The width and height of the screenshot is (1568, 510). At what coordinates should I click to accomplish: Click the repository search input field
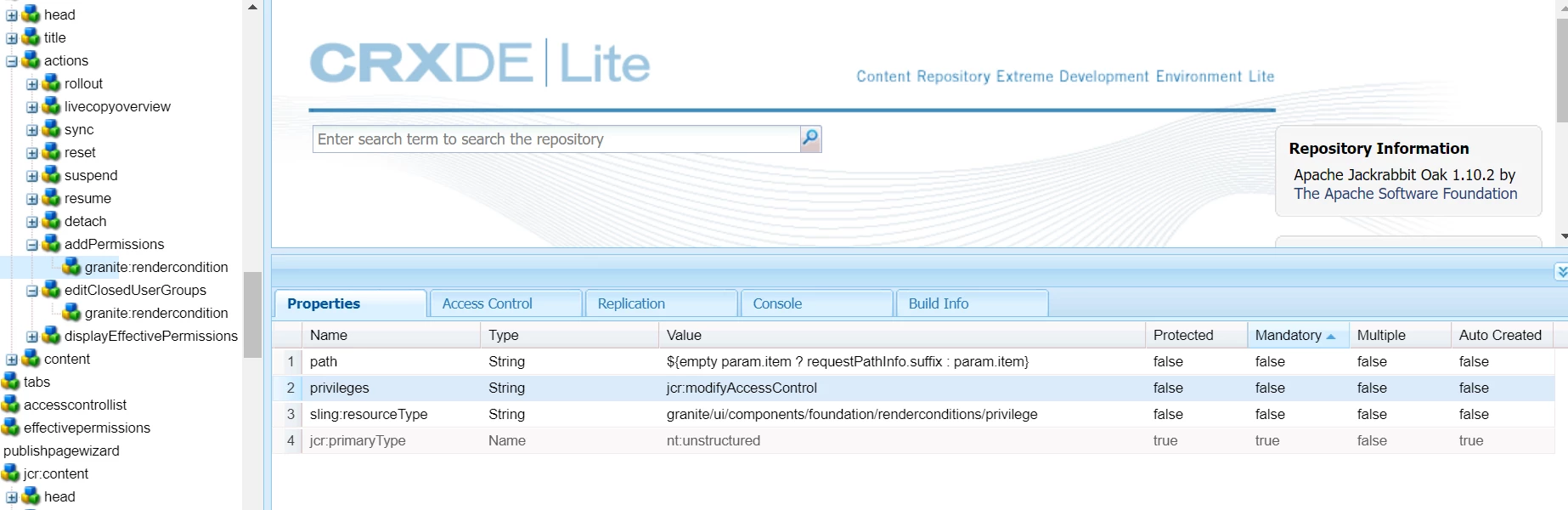(556, 139)
